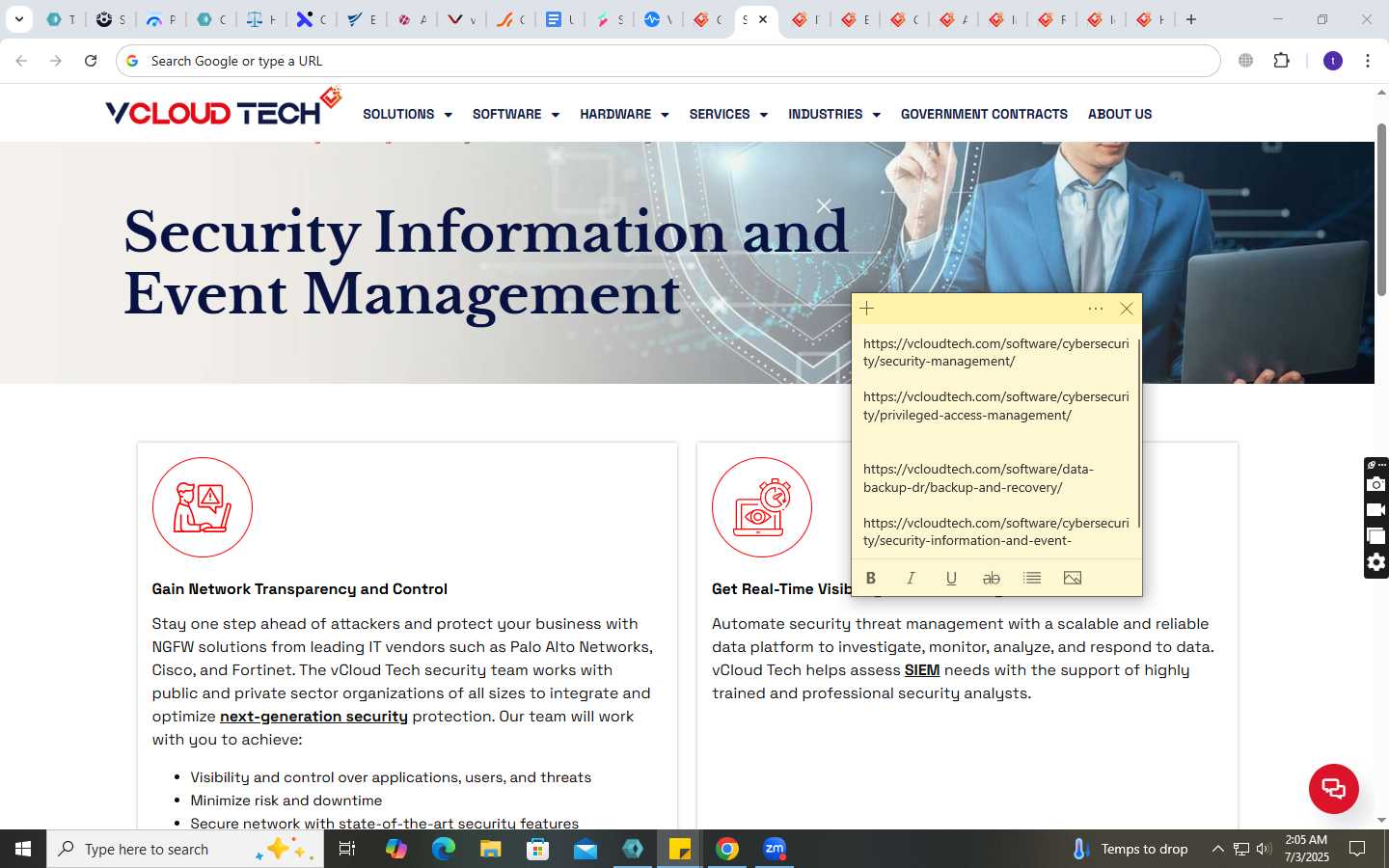This screenshot has height=868, width=1389.
Task: Open the ABOUT US page
Action: [x=1120, y=114]
